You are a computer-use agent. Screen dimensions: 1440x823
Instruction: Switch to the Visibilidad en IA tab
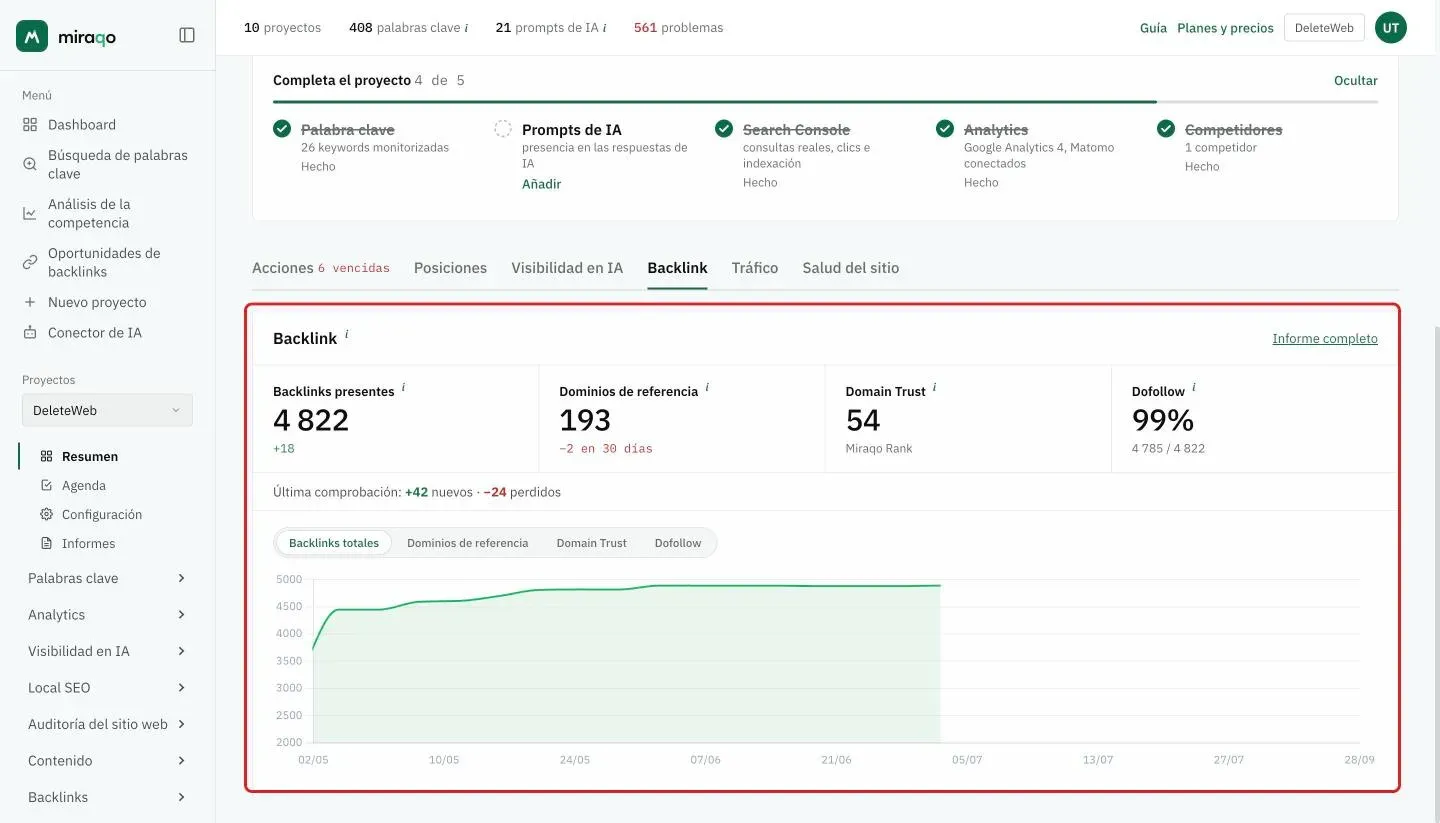point(567,268)
